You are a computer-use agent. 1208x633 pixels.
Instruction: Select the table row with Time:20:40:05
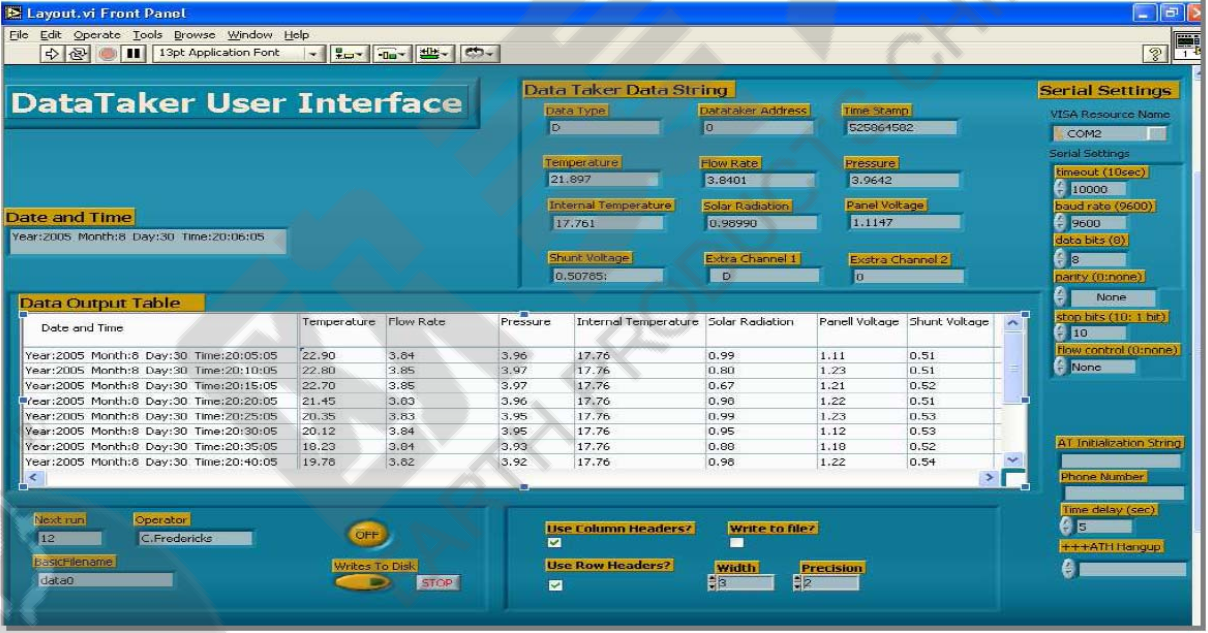(x=512, y=462)
